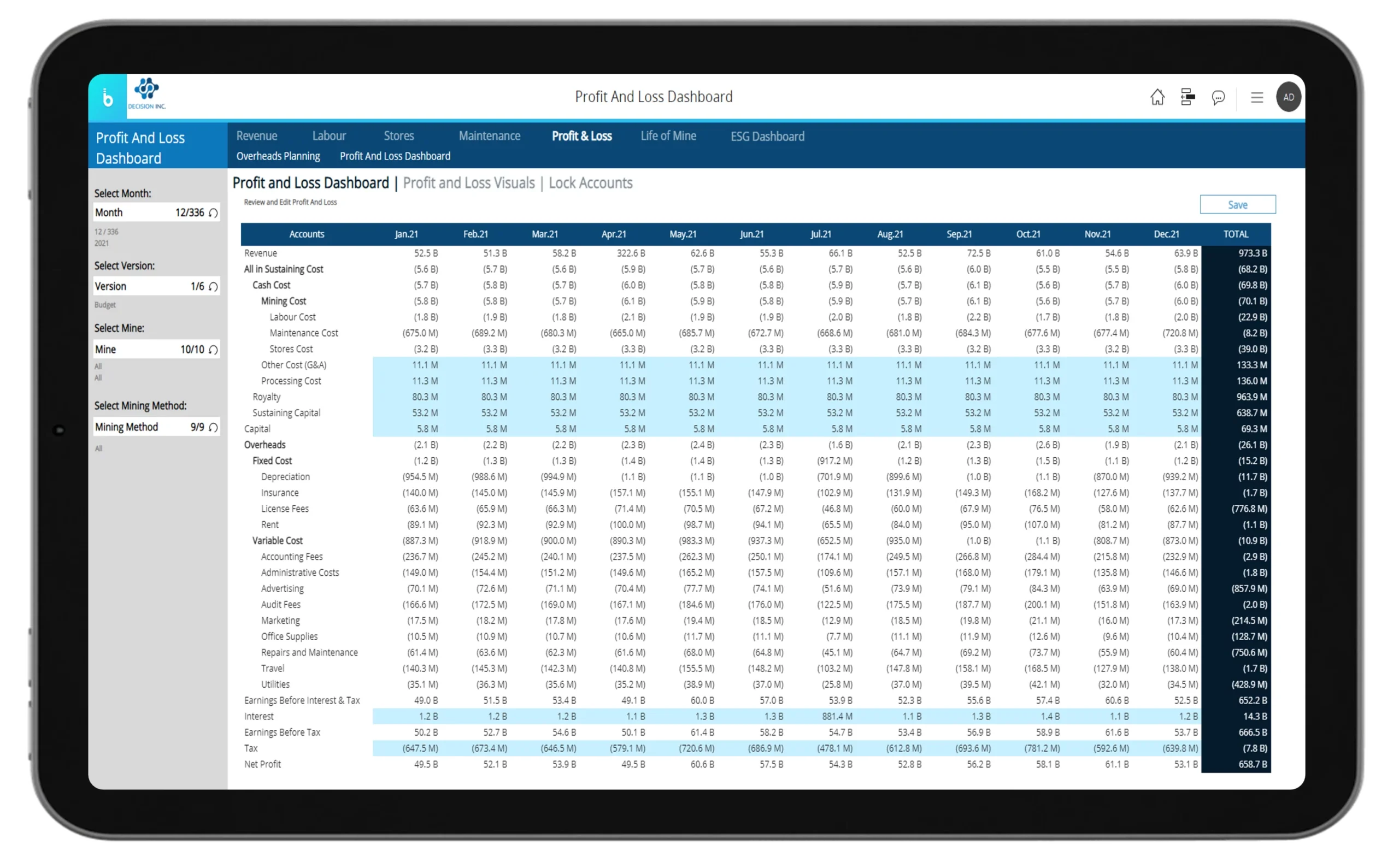
Task: Switch to the Life of Mine tab
Action: coord(668,136)
